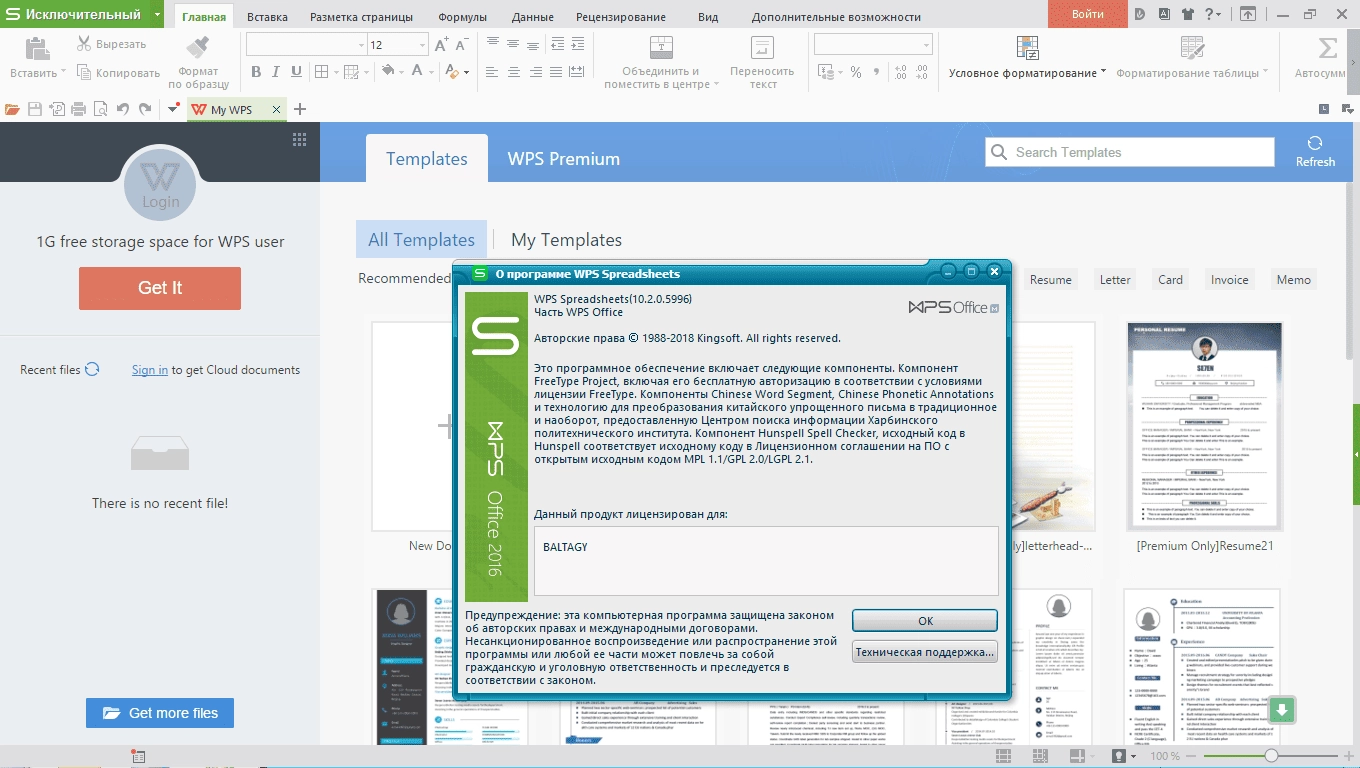Click the Print icon in quick toolbar

coord(79,109)
